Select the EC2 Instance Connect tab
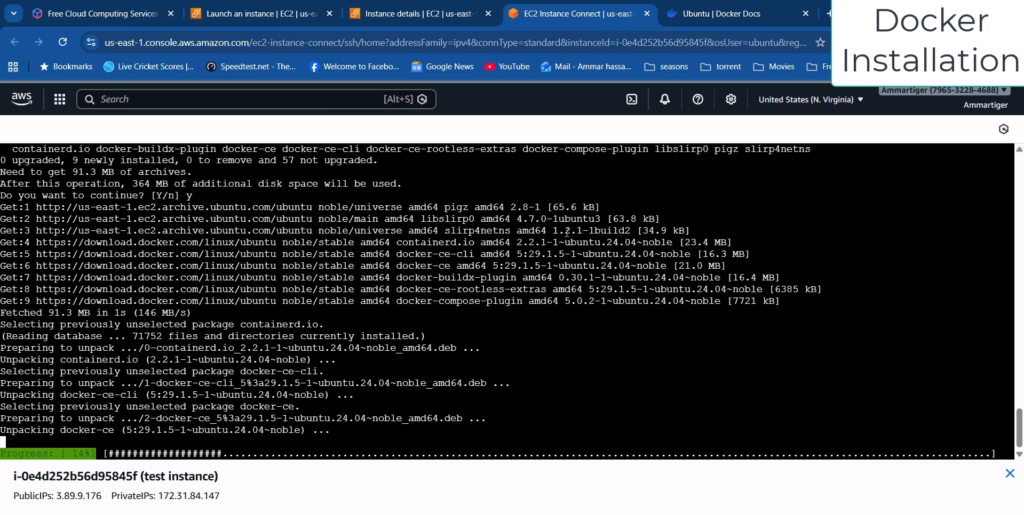The image size is (1024, 515). coord(580,13)
